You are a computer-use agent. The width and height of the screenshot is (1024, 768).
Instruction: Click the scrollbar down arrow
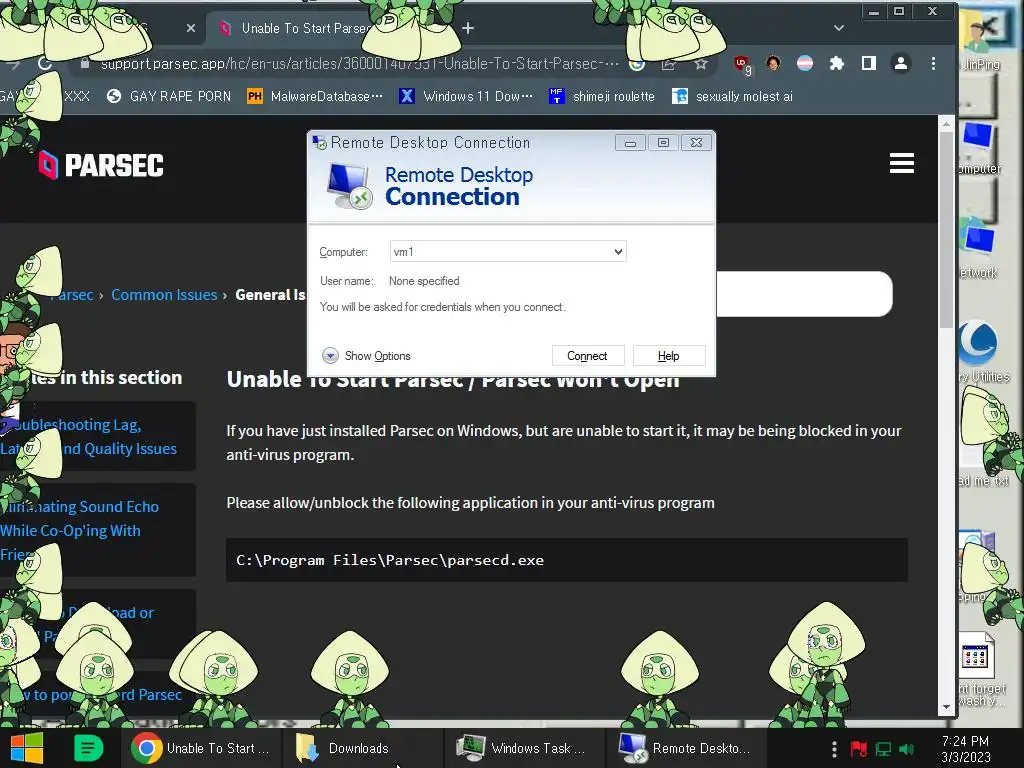pos(946,707)
